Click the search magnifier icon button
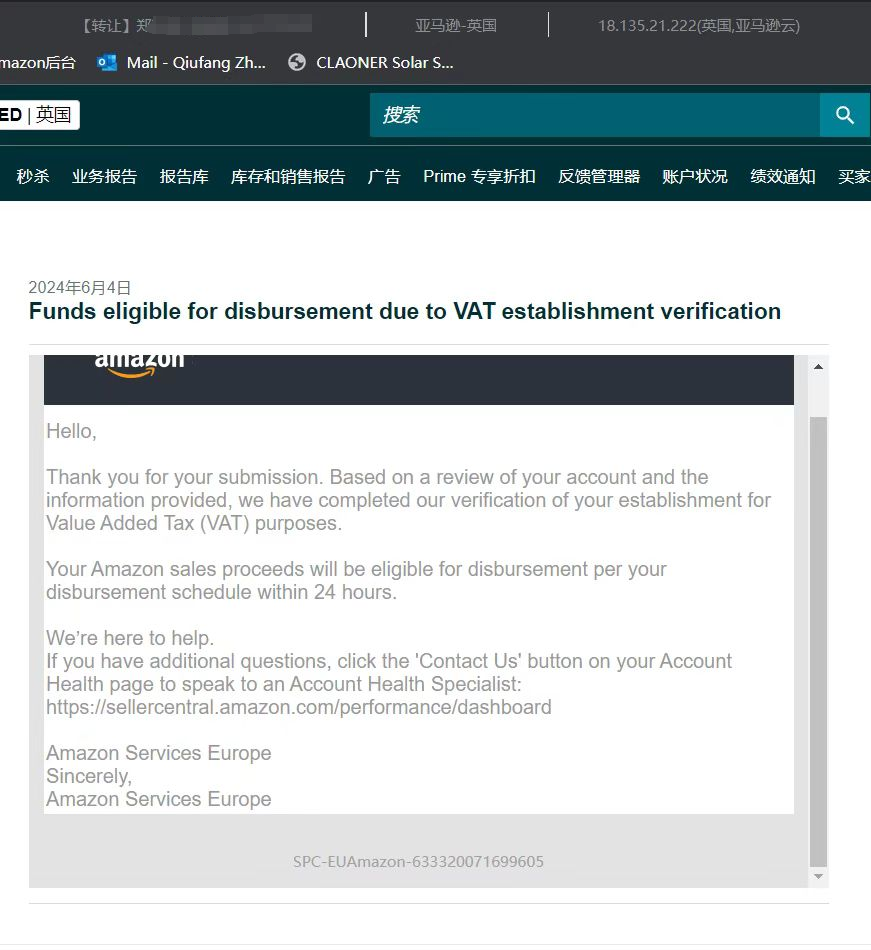The width and height of the screenshot is (871, 950). pos(845,115)
